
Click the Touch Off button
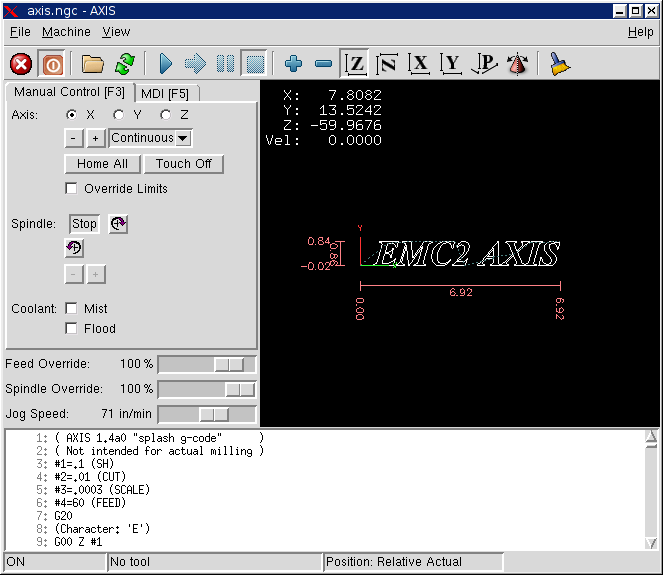tap(184, 164)
